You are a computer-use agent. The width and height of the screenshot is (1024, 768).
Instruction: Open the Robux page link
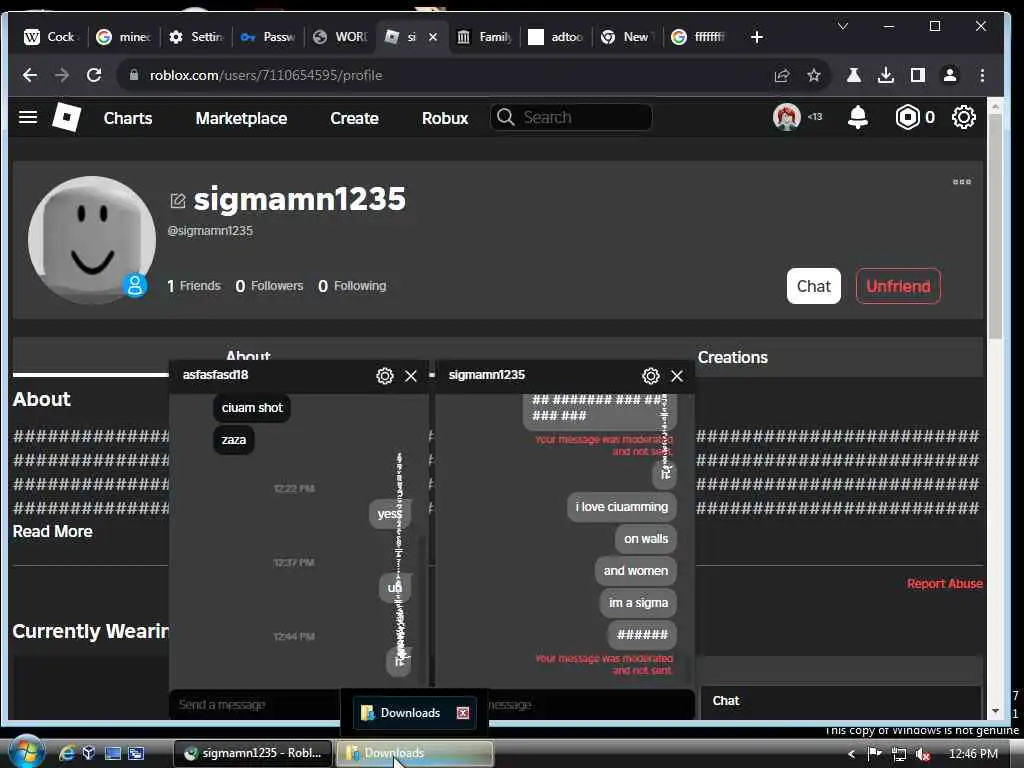click(445, 118)
